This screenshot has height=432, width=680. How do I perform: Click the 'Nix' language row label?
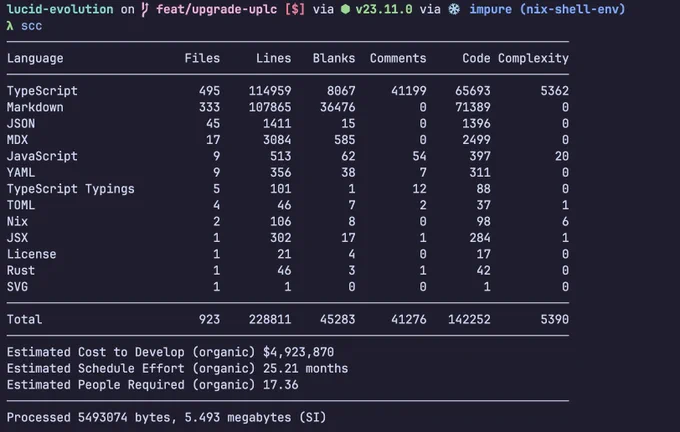tap(17, 222)
